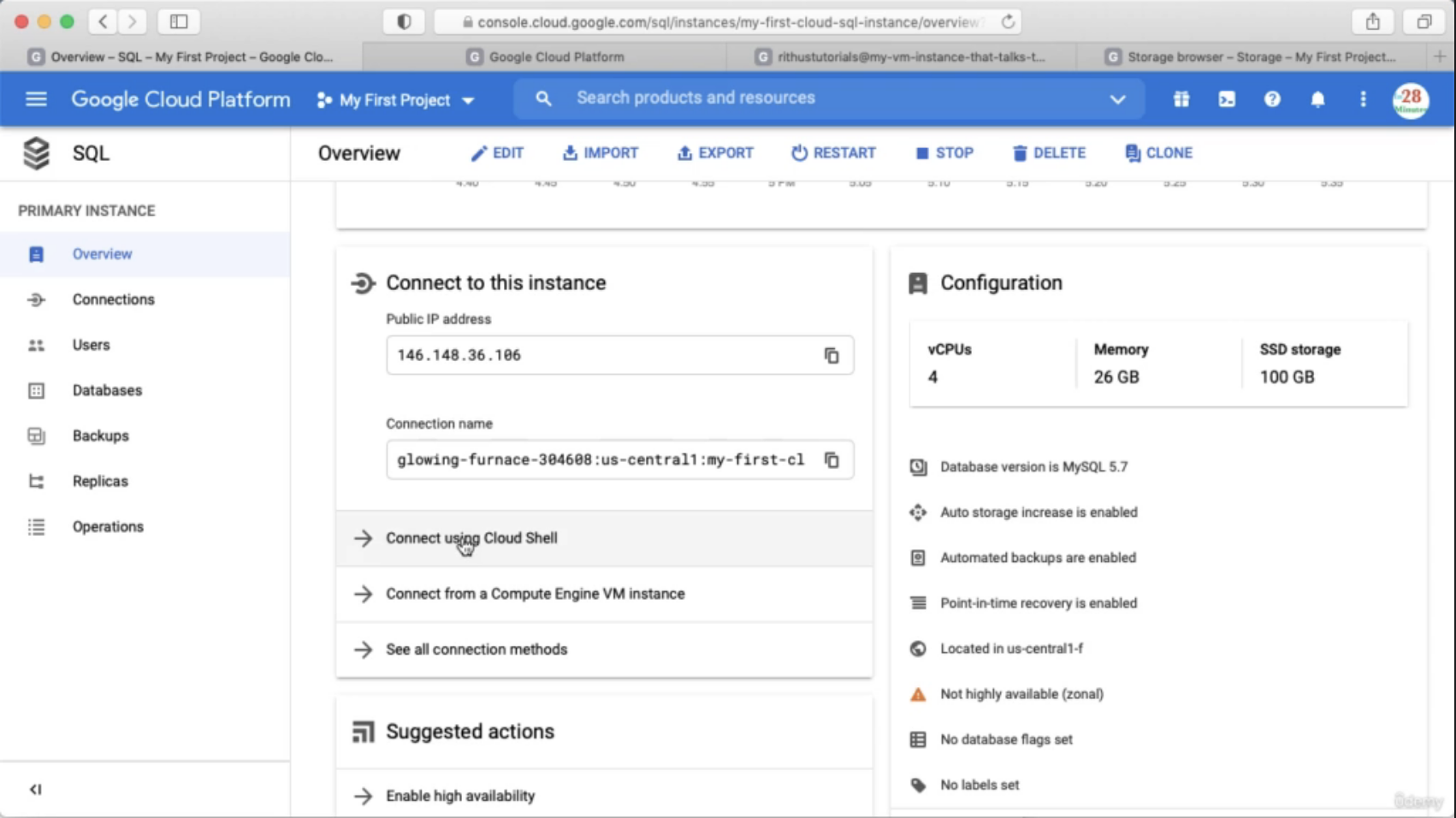
Task: Select Connect from a Compute Engine VM instance
Action: [604, 594]
